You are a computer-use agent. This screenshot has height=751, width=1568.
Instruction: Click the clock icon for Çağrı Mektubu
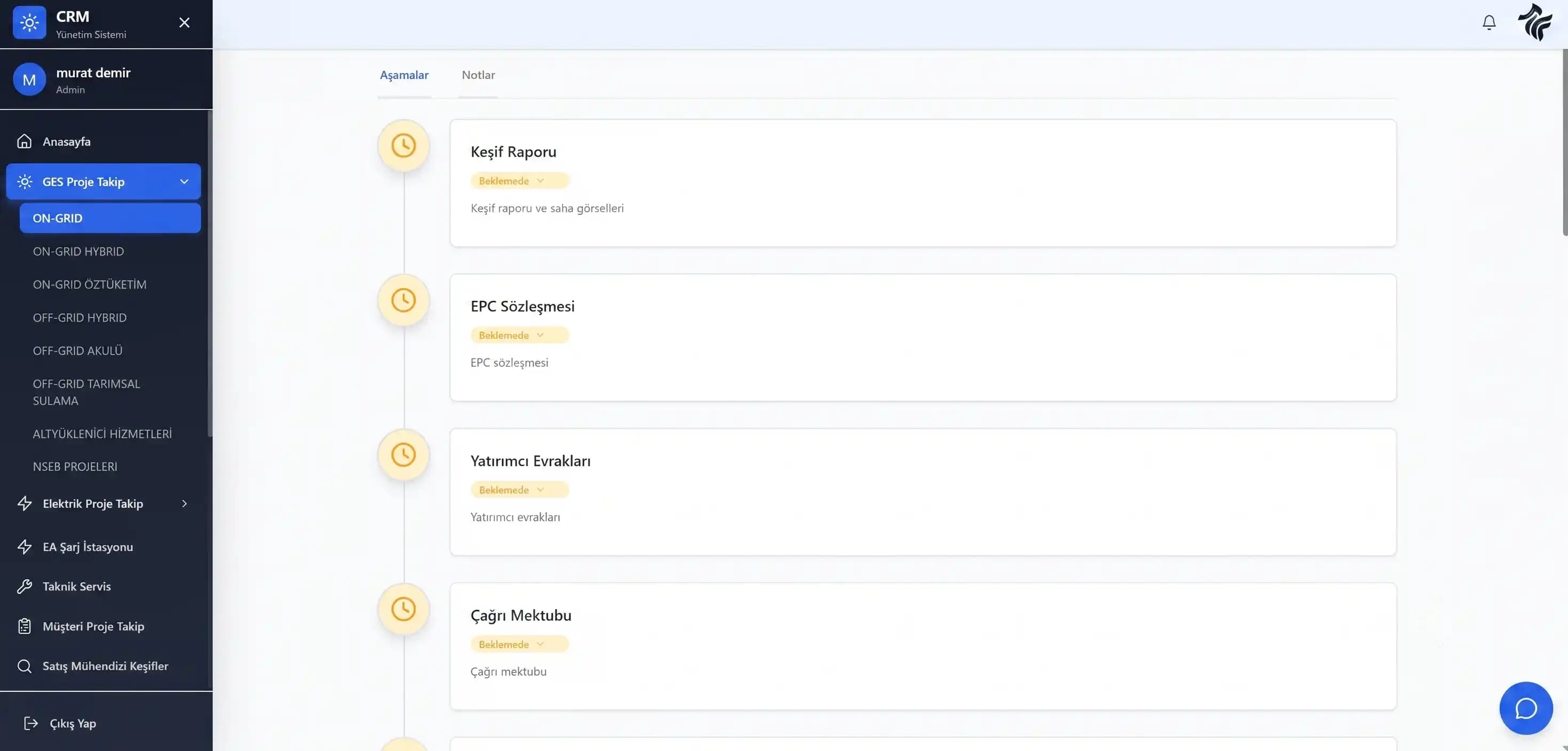(403, 609)
